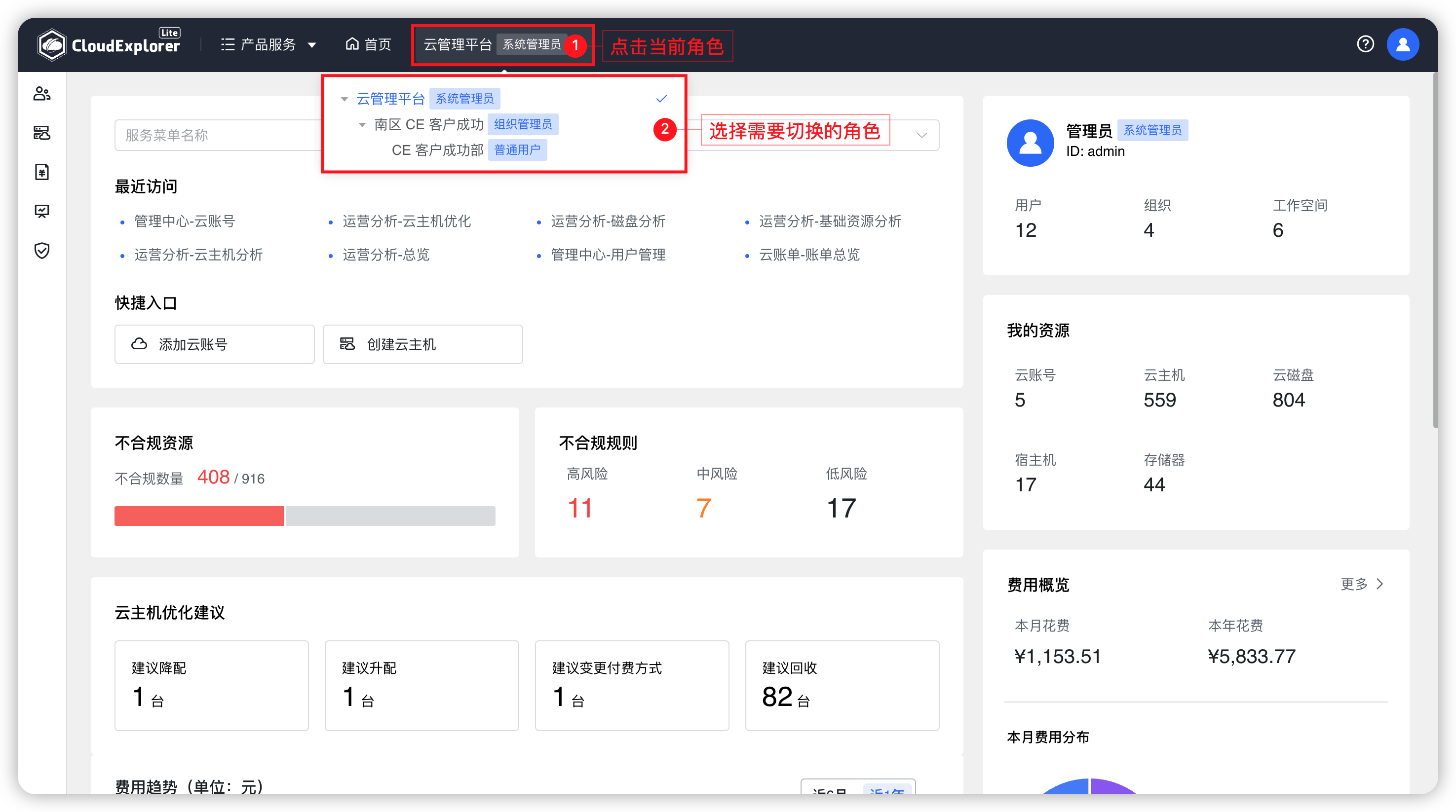This screenshot has height=812, width=1456.
Task: Open the bill document sidebar icon
Action: pyautogui.click(x=42, y=172)
